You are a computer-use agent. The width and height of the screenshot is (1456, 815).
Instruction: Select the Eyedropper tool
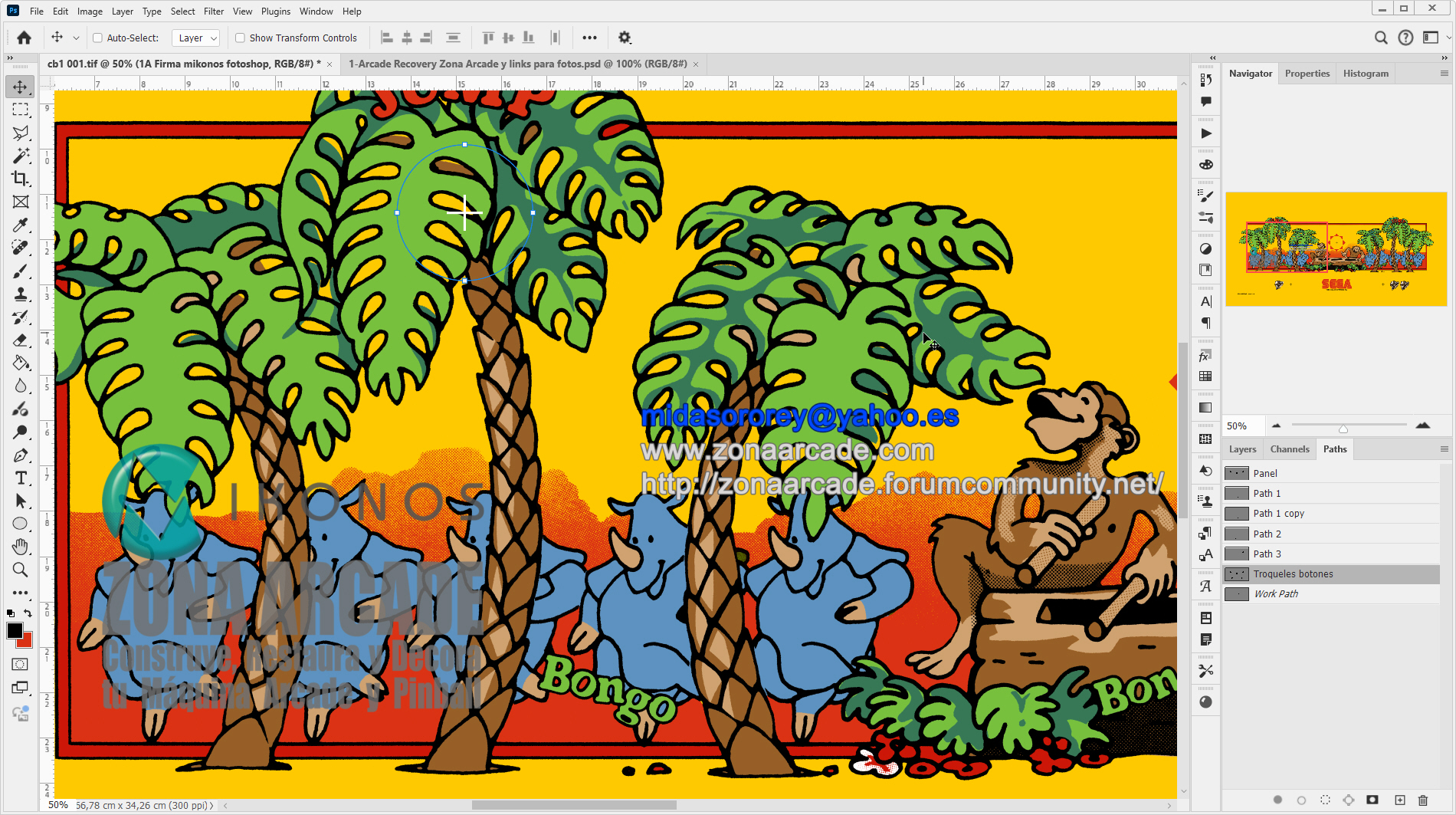pos(21,225)
